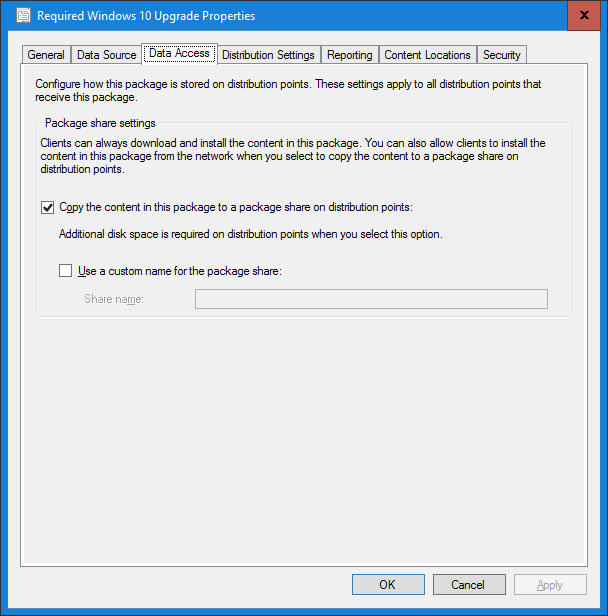Enable Use a custom name for package share
Image resolution: width=608 pixels, height=616 pixels.
tap(65, 271)
